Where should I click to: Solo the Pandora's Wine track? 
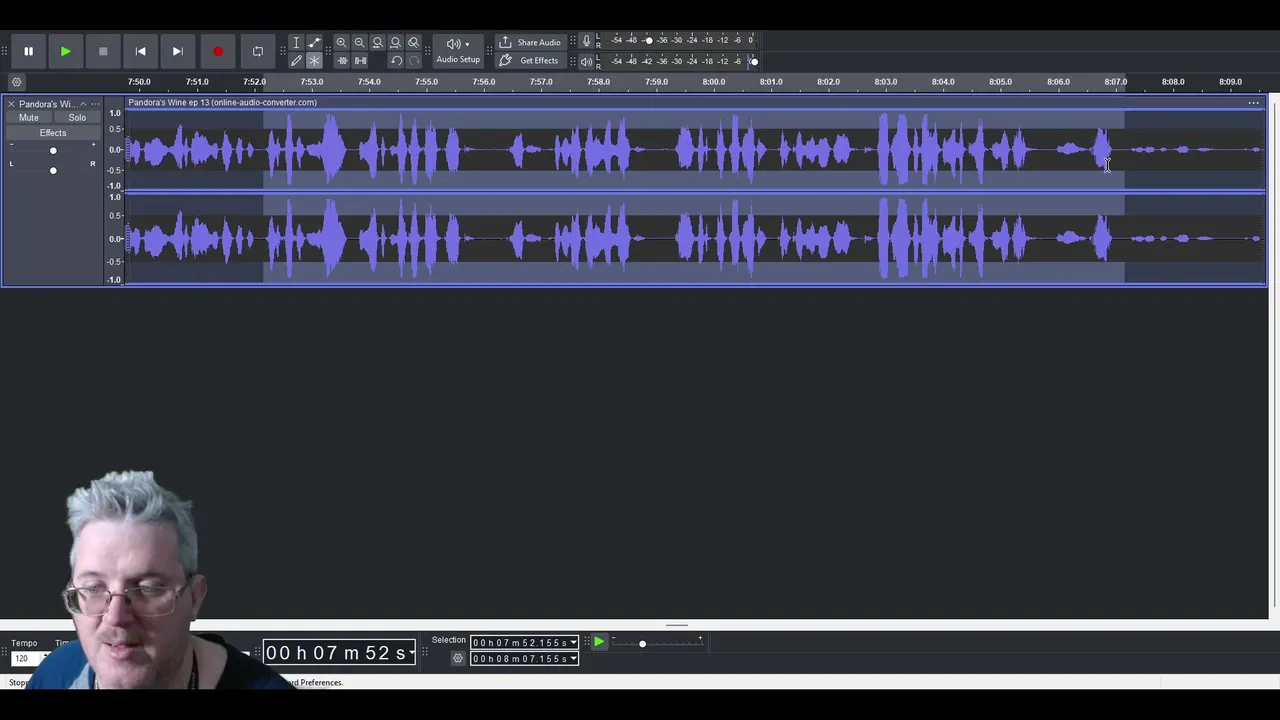click(x=77, y=118)
